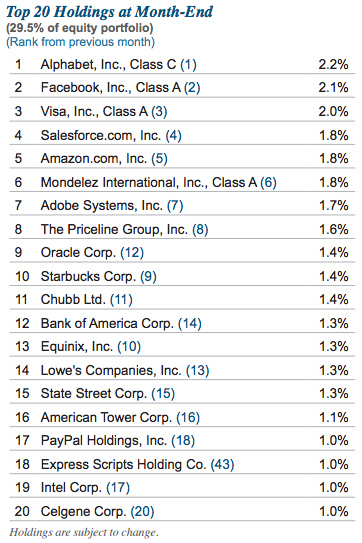Click The Priceline Group, Inc. entry
The width and height of the screenshot is (362, 543).
tap(114, 229)
